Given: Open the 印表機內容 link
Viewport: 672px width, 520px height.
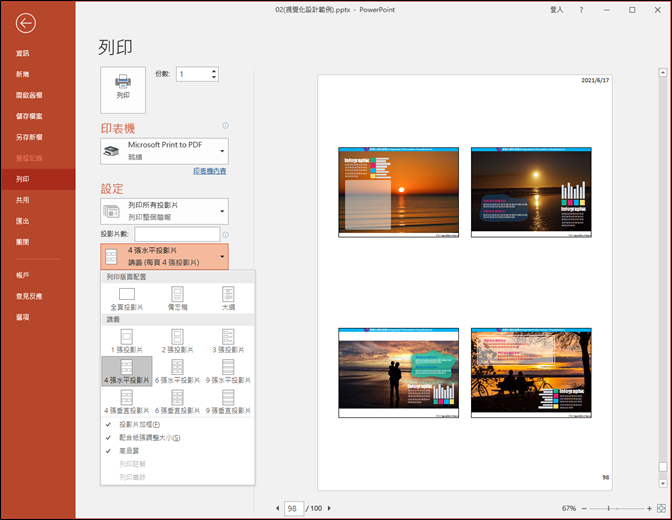Looking at the screenshot, I should point(210,171).
